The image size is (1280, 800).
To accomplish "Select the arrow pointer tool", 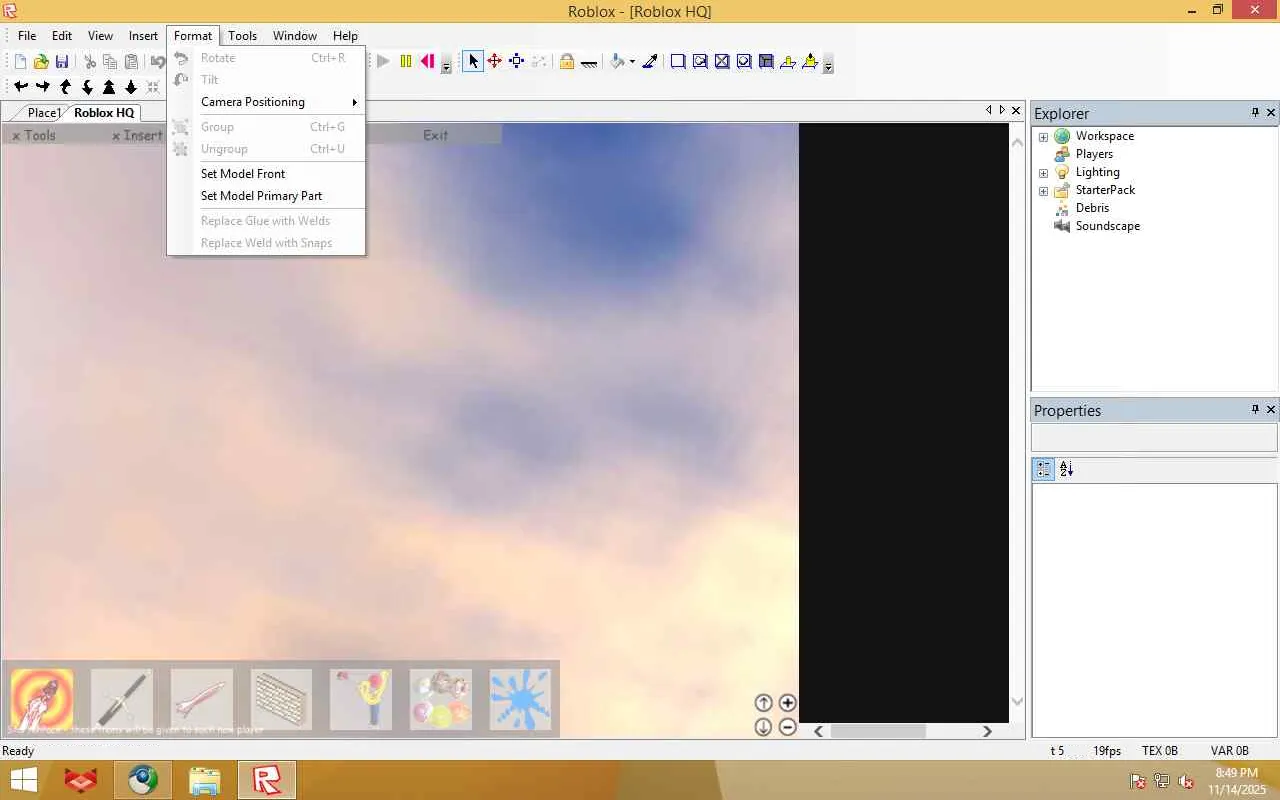I will [473, 61].
